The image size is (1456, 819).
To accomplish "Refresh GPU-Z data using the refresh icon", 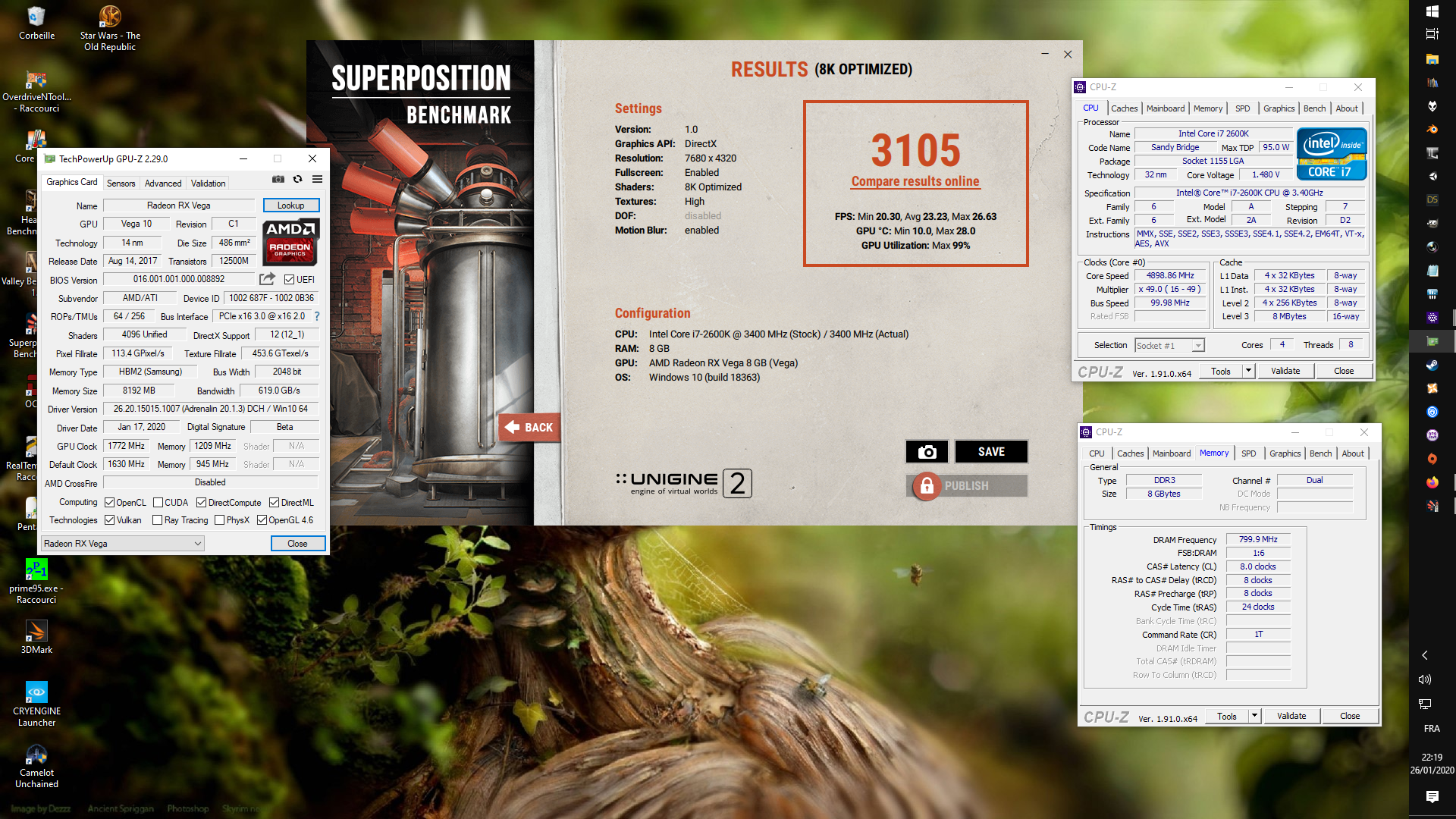I will 298,180.
